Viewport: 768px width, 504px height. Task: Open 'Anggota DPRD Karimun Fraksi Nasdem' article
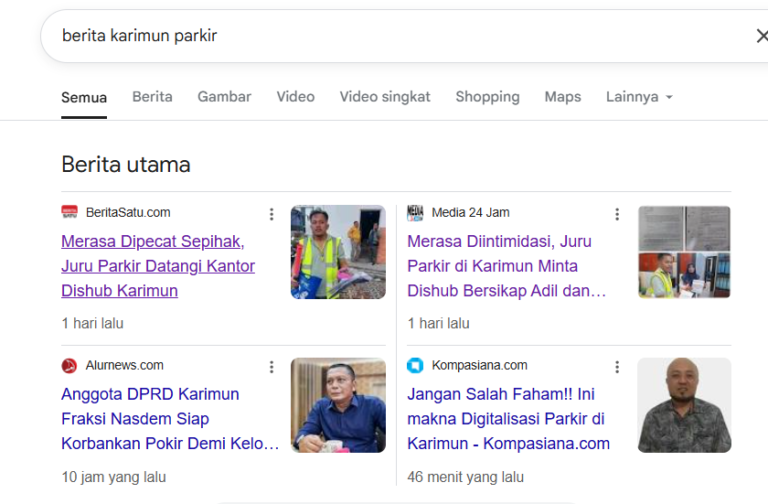[170, 419]
